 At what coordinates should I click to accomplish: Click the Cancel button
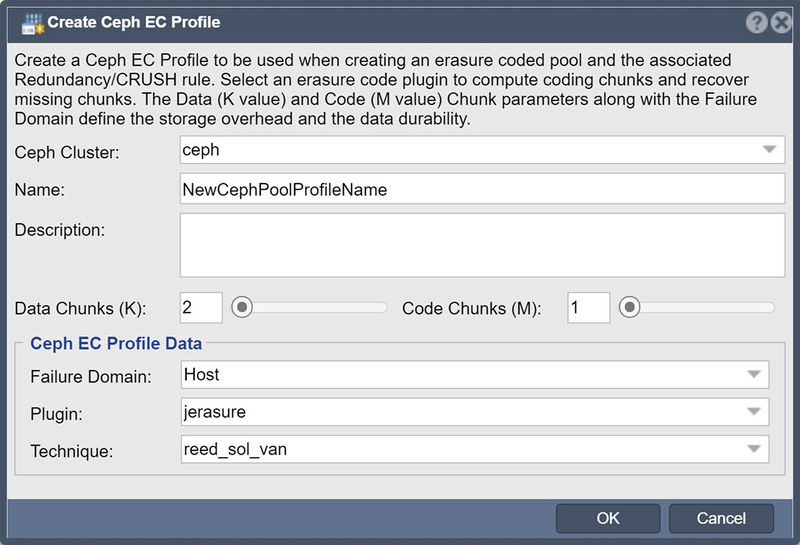[x=721, y=518]
